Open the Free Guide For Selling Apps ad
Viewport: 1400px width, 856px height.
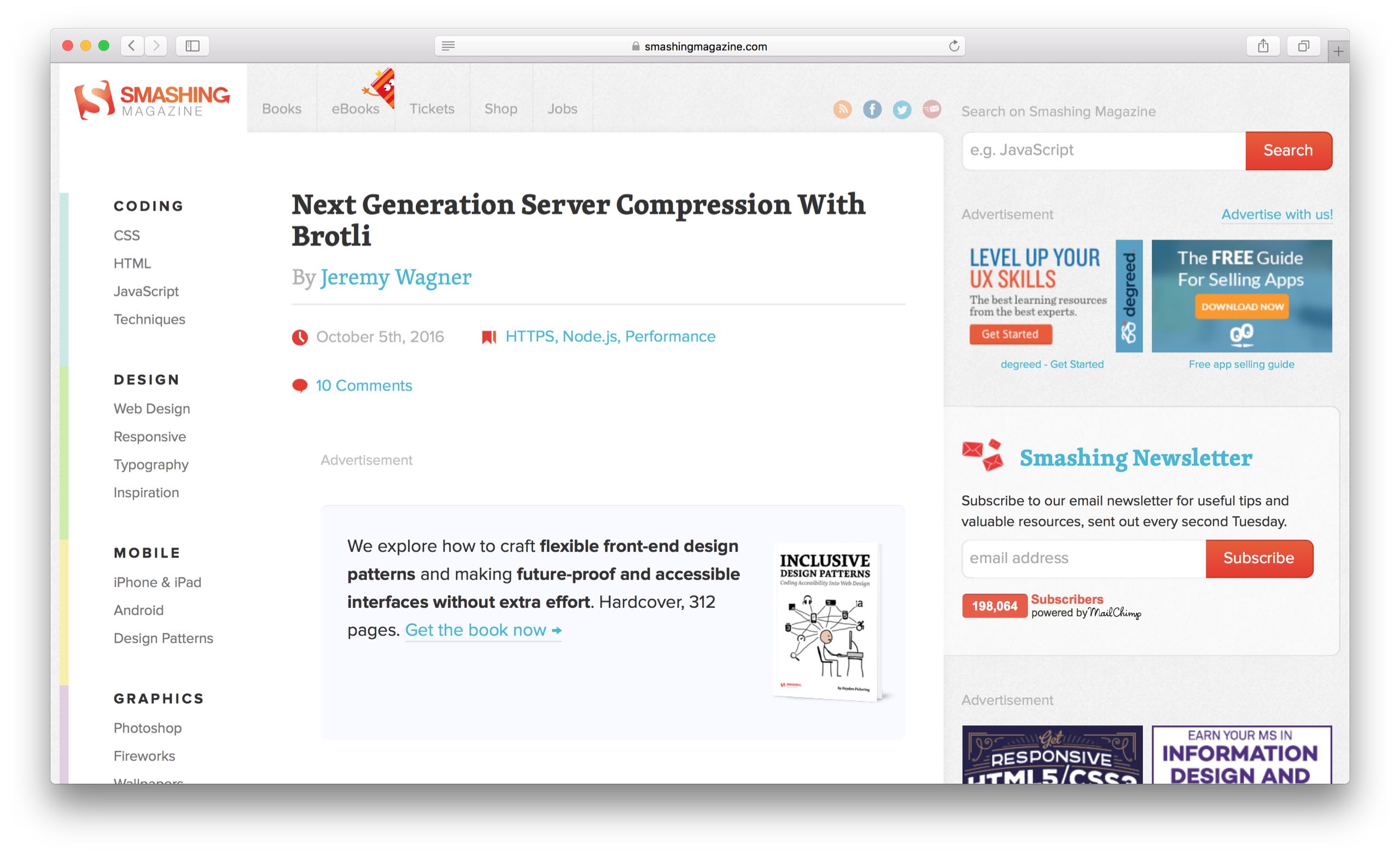click(x=1241, y=295)
